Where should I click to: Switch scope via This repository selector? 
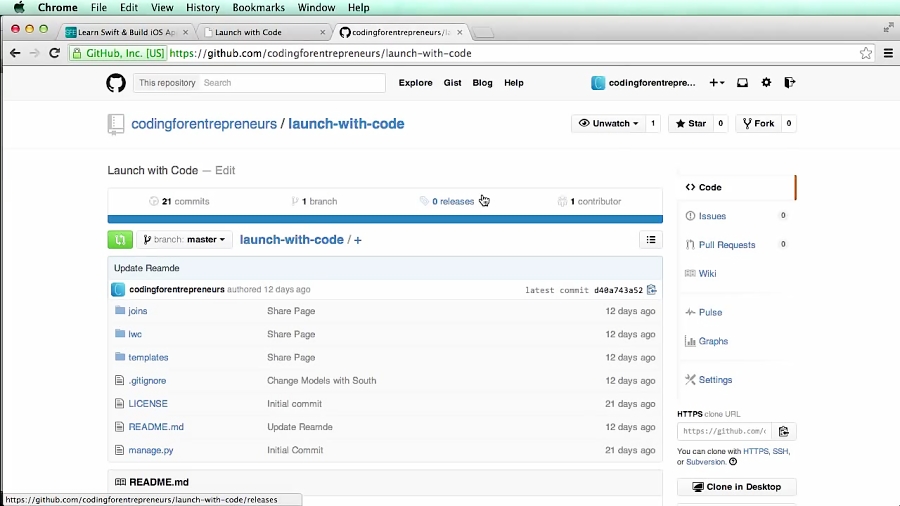pos(167,83)
